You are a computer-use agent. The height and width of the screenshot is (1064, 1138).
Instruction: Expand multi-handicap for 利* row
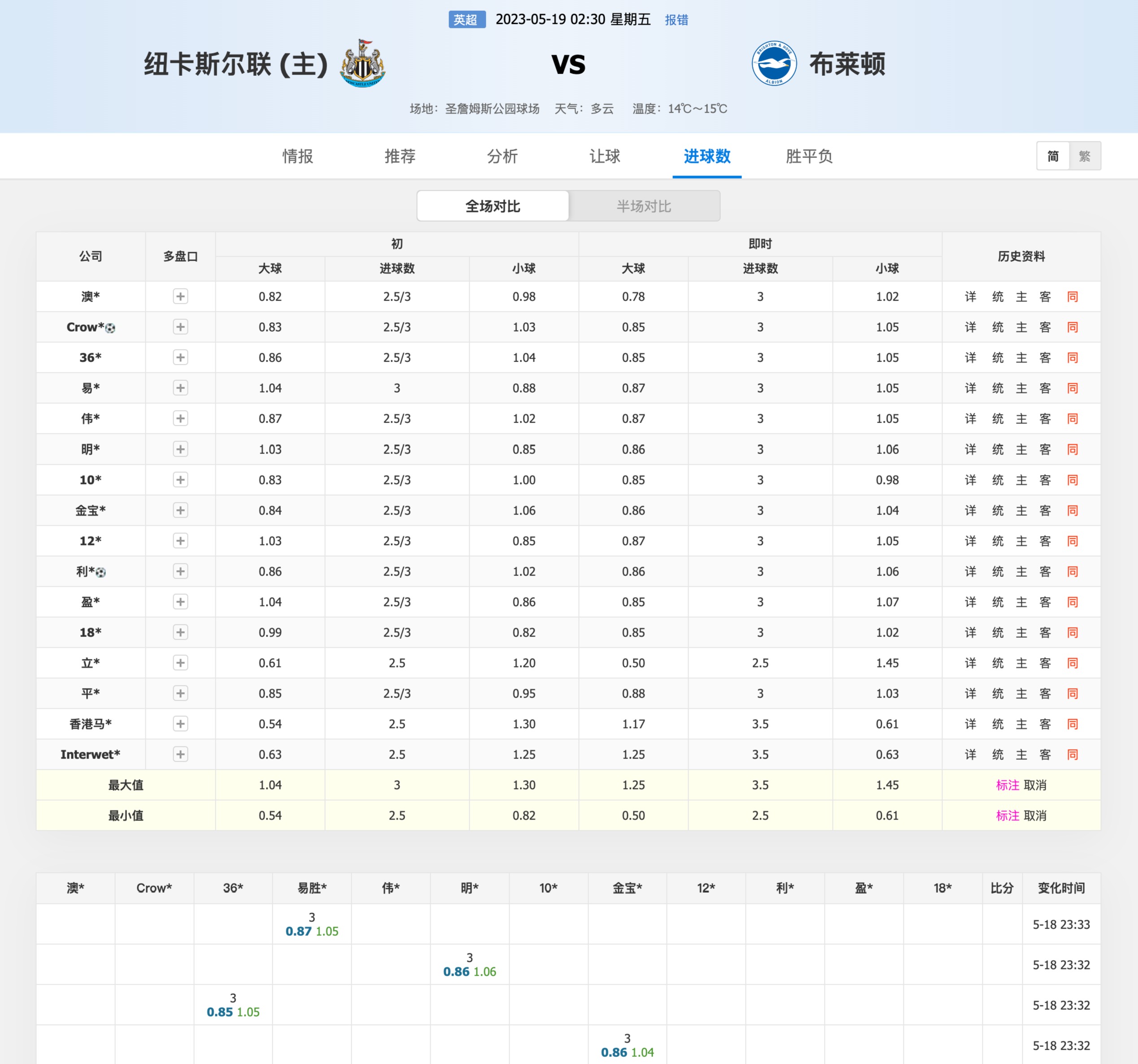click(180, 571)
